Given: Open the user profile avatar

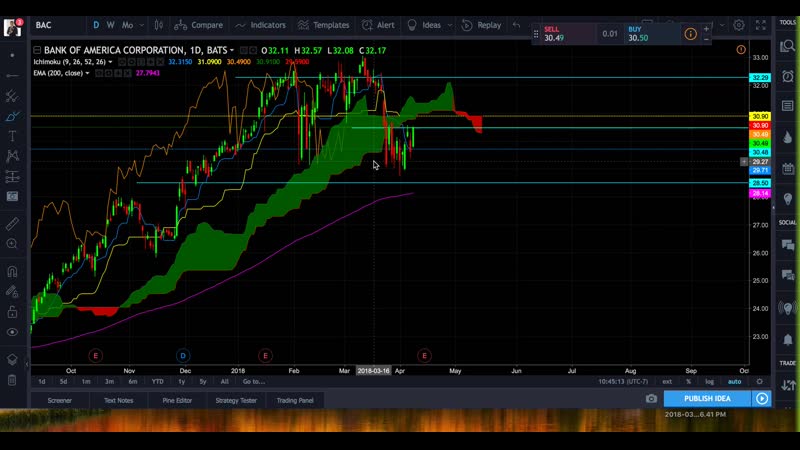Looking at the screenshot, I should tap(12, 28).
